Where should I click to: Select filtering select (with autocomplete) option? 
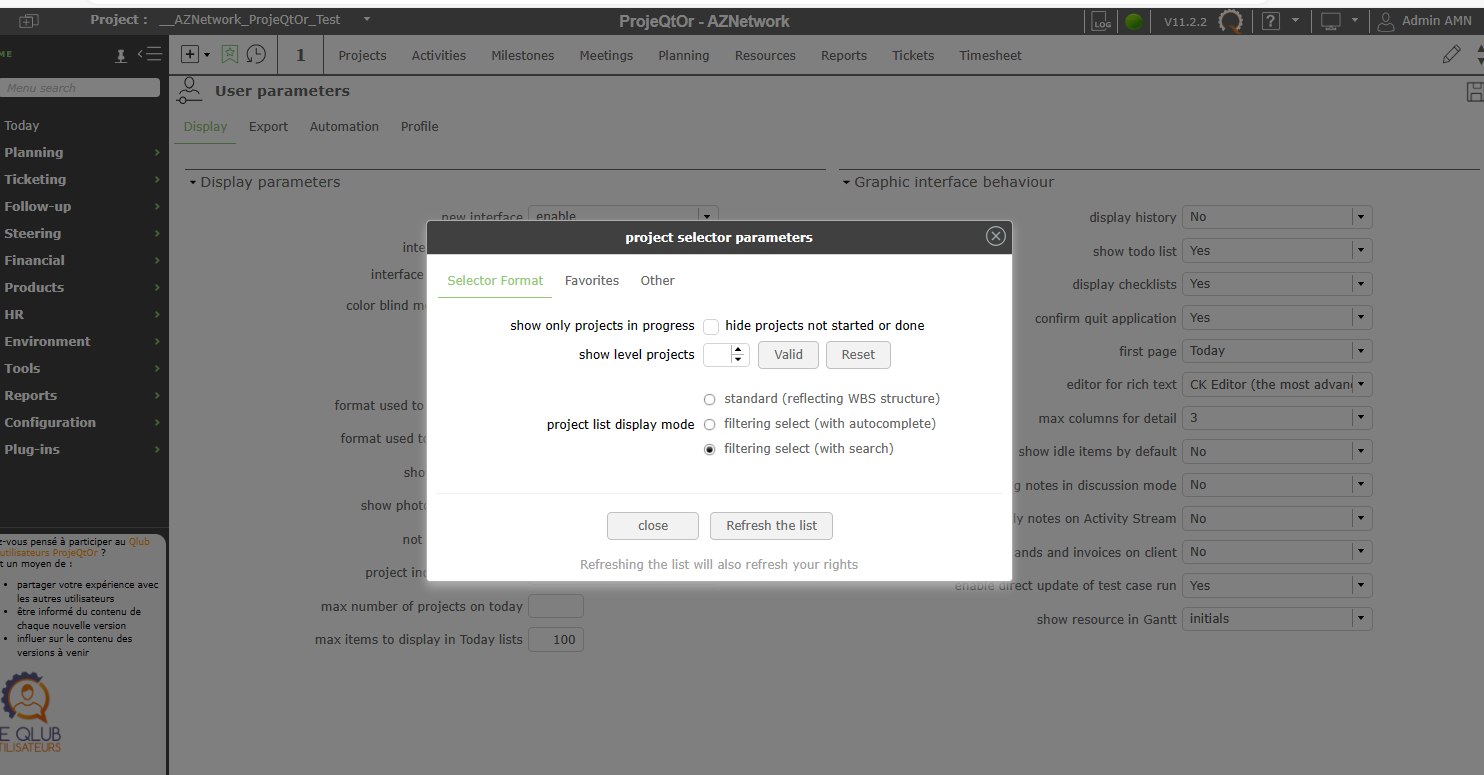coord(710,424)
